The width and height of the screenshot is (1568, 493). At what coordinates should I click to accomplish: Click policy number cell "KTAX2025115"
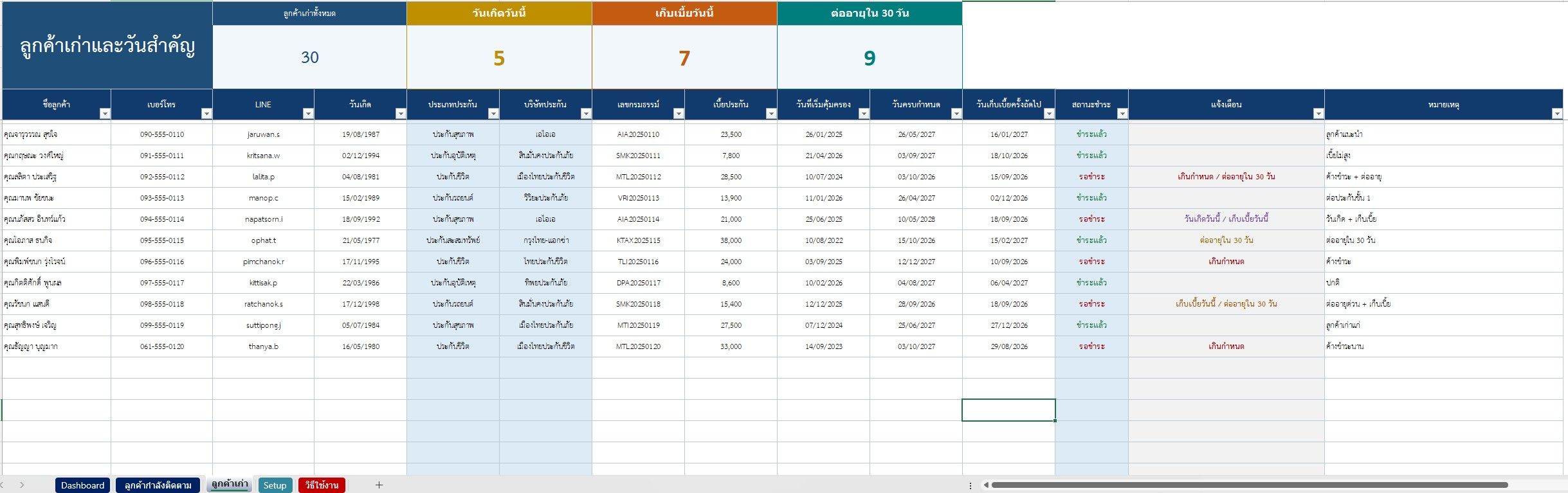(638, 240)
